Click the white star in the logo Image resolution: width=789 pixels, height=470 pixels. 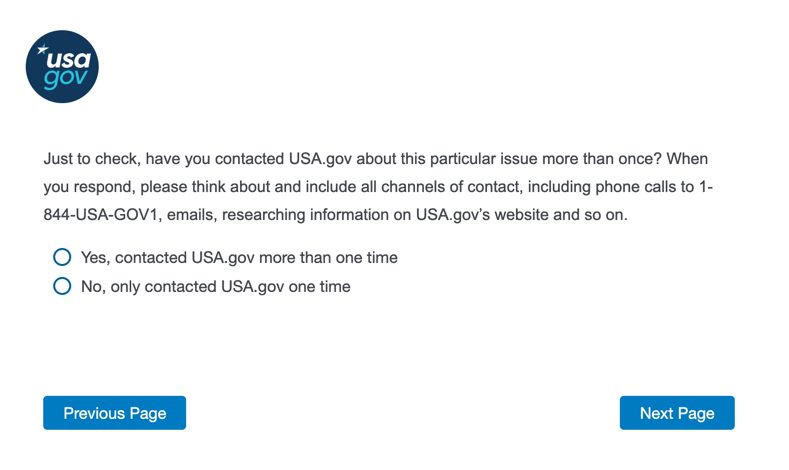(x=42, y=48)
